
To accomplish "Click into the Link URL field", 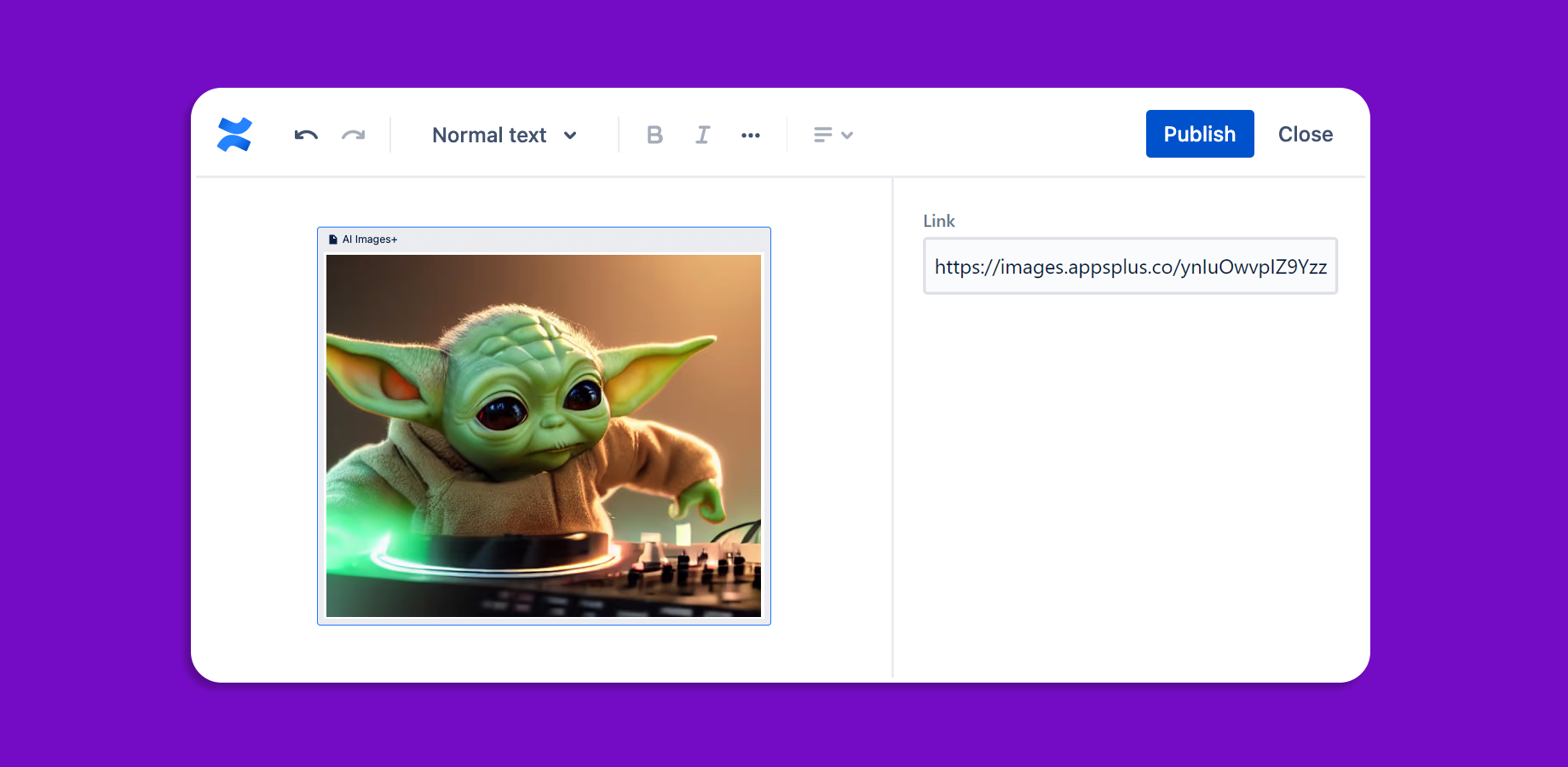I will pyautogui.click(x=1131, y=266).
